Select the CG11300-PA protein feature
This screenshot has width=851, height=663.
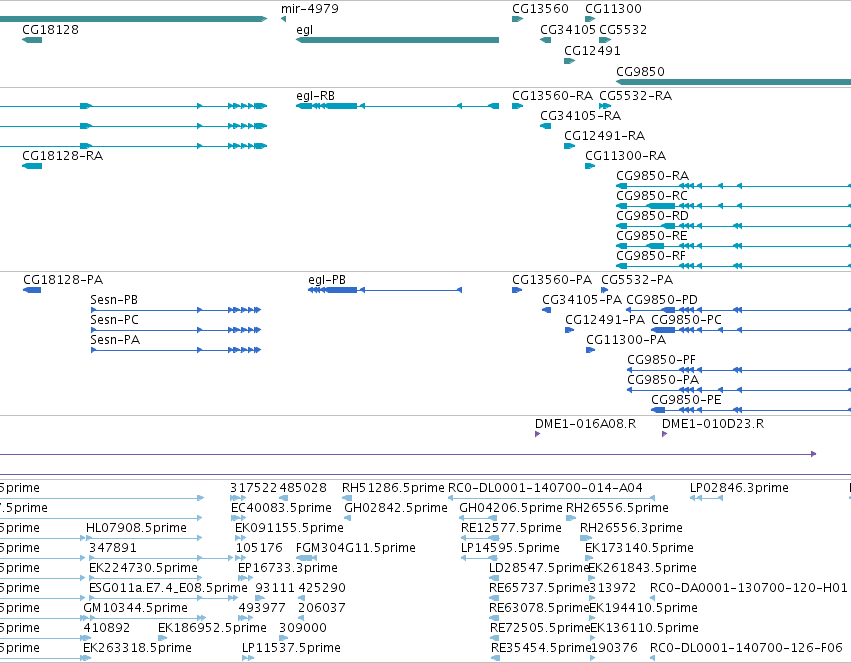point(590,350)
